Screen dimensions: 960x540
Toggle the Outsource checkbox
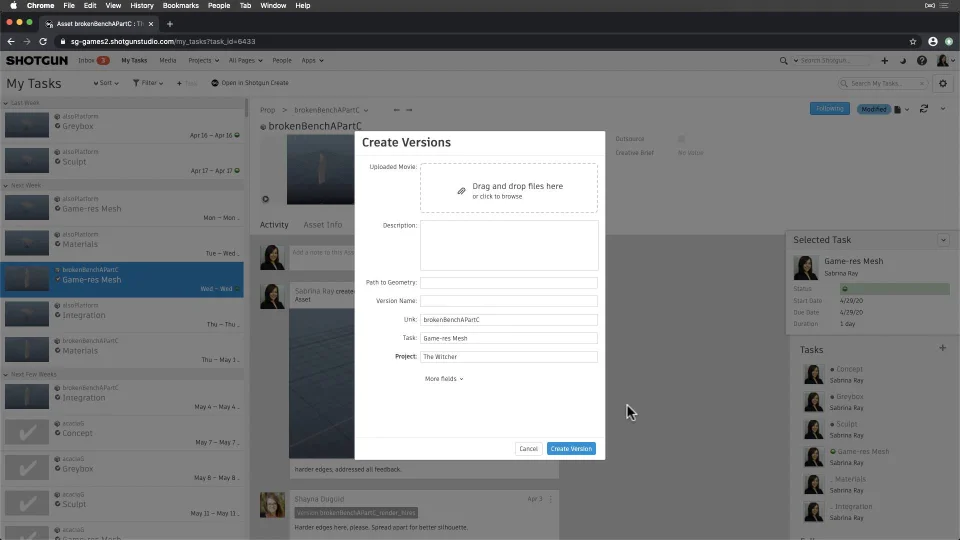click(681, 139)
